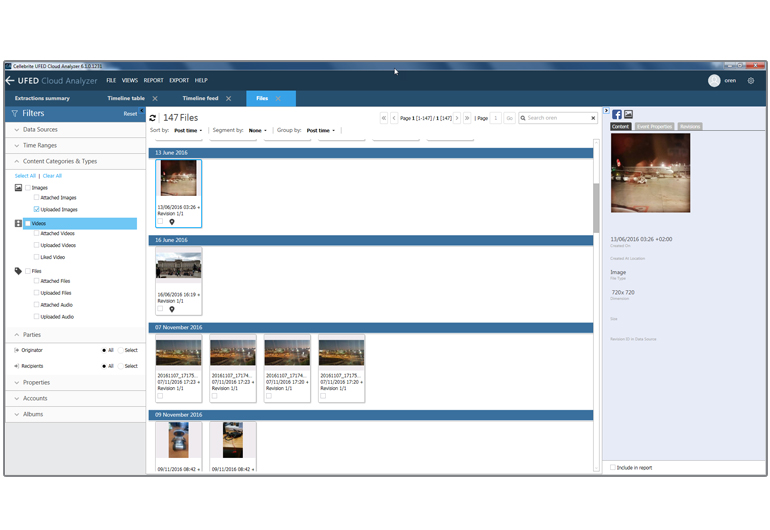Click the Facebook icon in details panel
The height and width of the screenshot is (530, 770).
coord(616,115)
